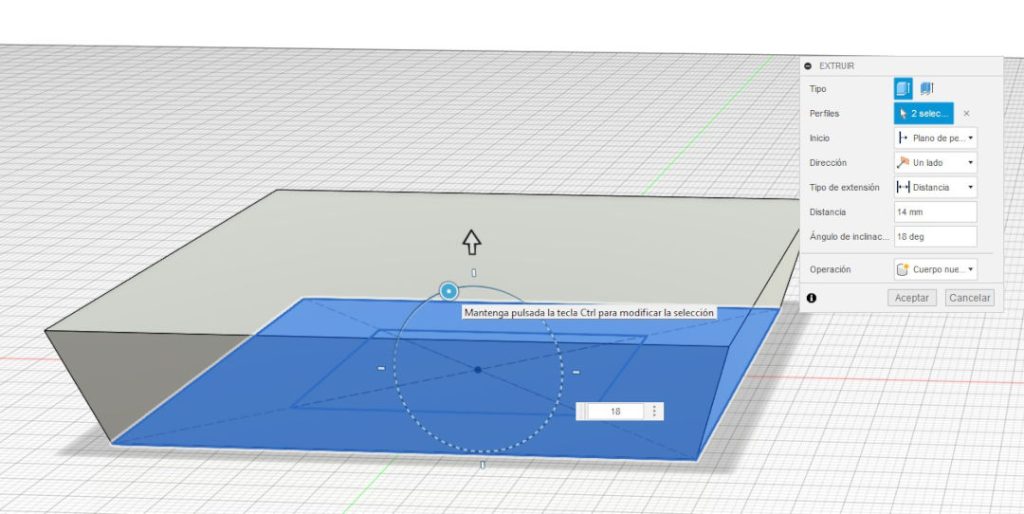The width and height of the screenshot is (1024, 514).
Task: Click the Ángulo de inclinación 18 deg field
Action: pyautogui.click(x=935, y=237)
